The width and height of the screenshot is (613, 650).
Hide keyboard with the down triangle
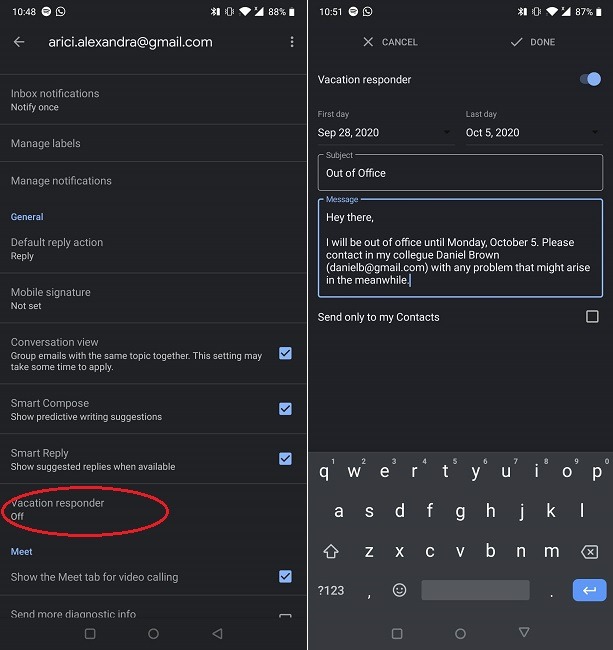click(x=524, y=632)
